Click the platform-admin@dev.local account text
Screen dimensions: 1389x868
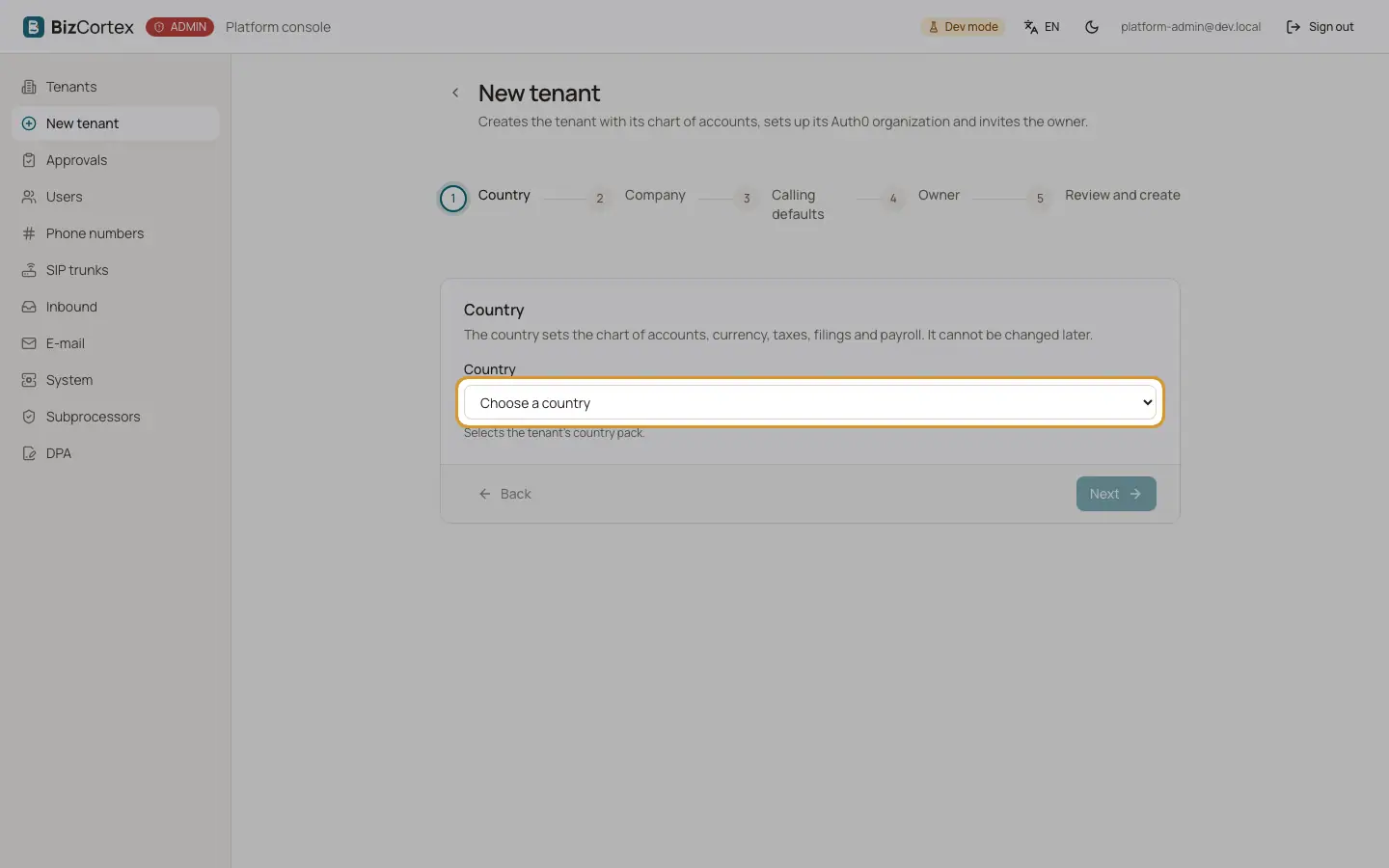point(1190,27)
